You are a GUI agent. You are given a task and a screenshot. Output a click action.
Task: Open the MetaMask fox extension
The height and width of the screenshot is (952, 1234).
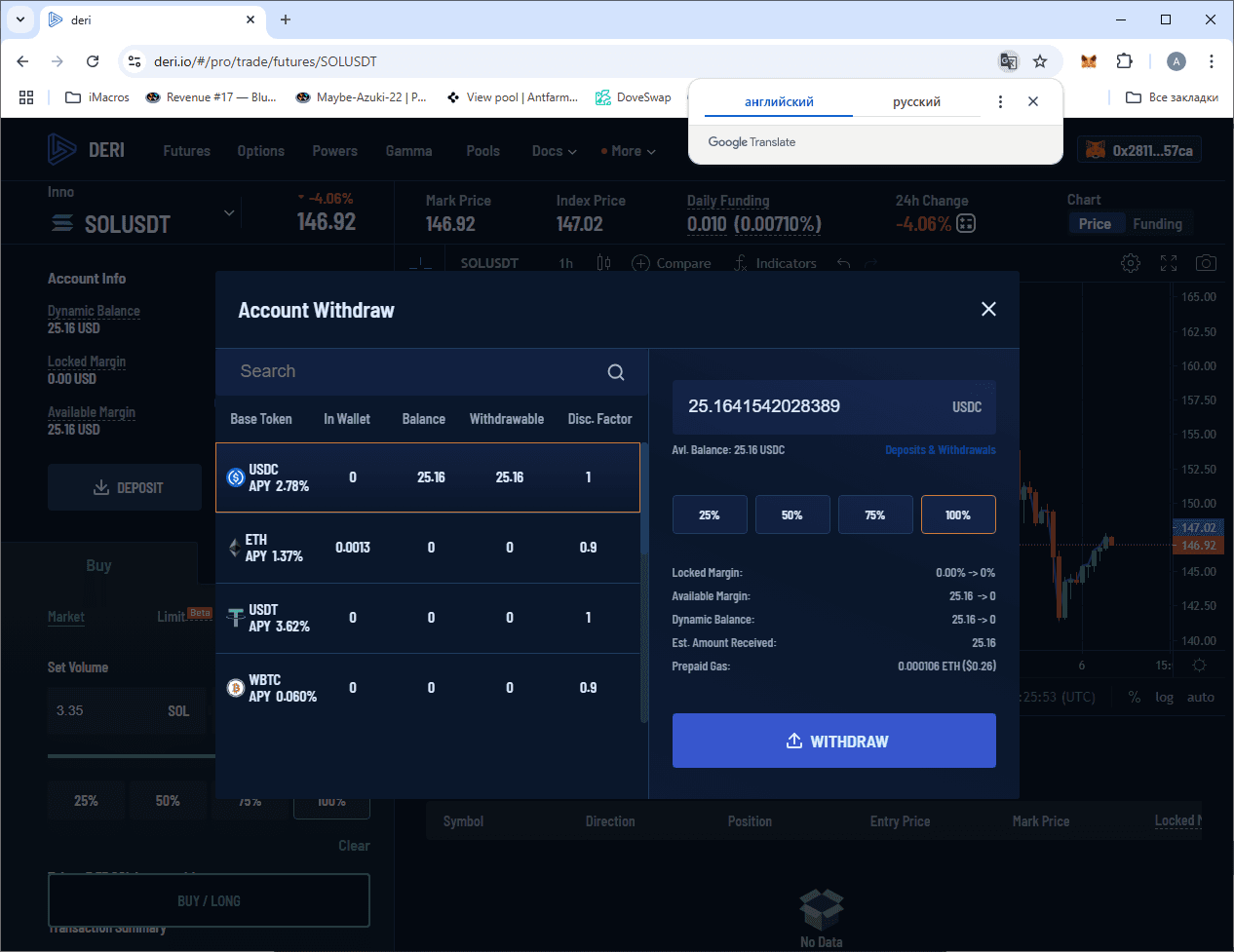[x=1089, y=61]
